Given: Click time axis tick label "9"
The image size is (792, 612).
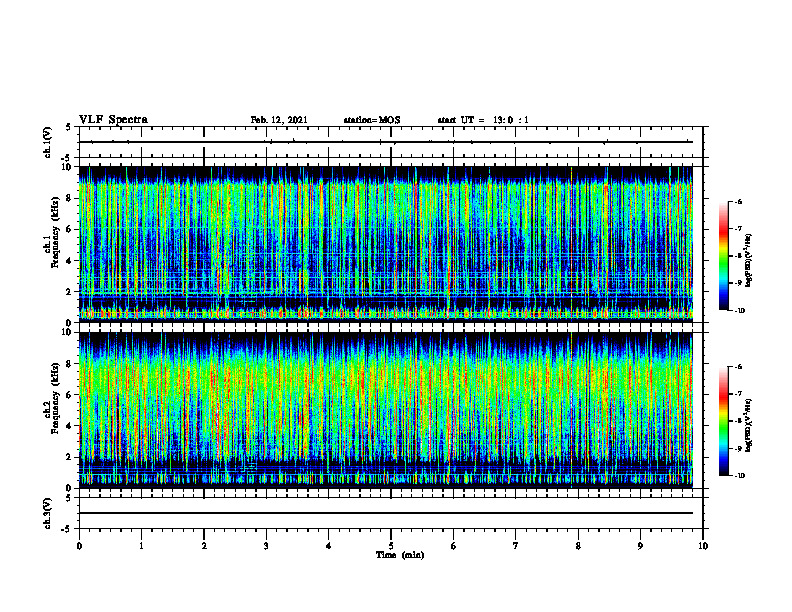Looking at the screenshot, I should 640,546.
